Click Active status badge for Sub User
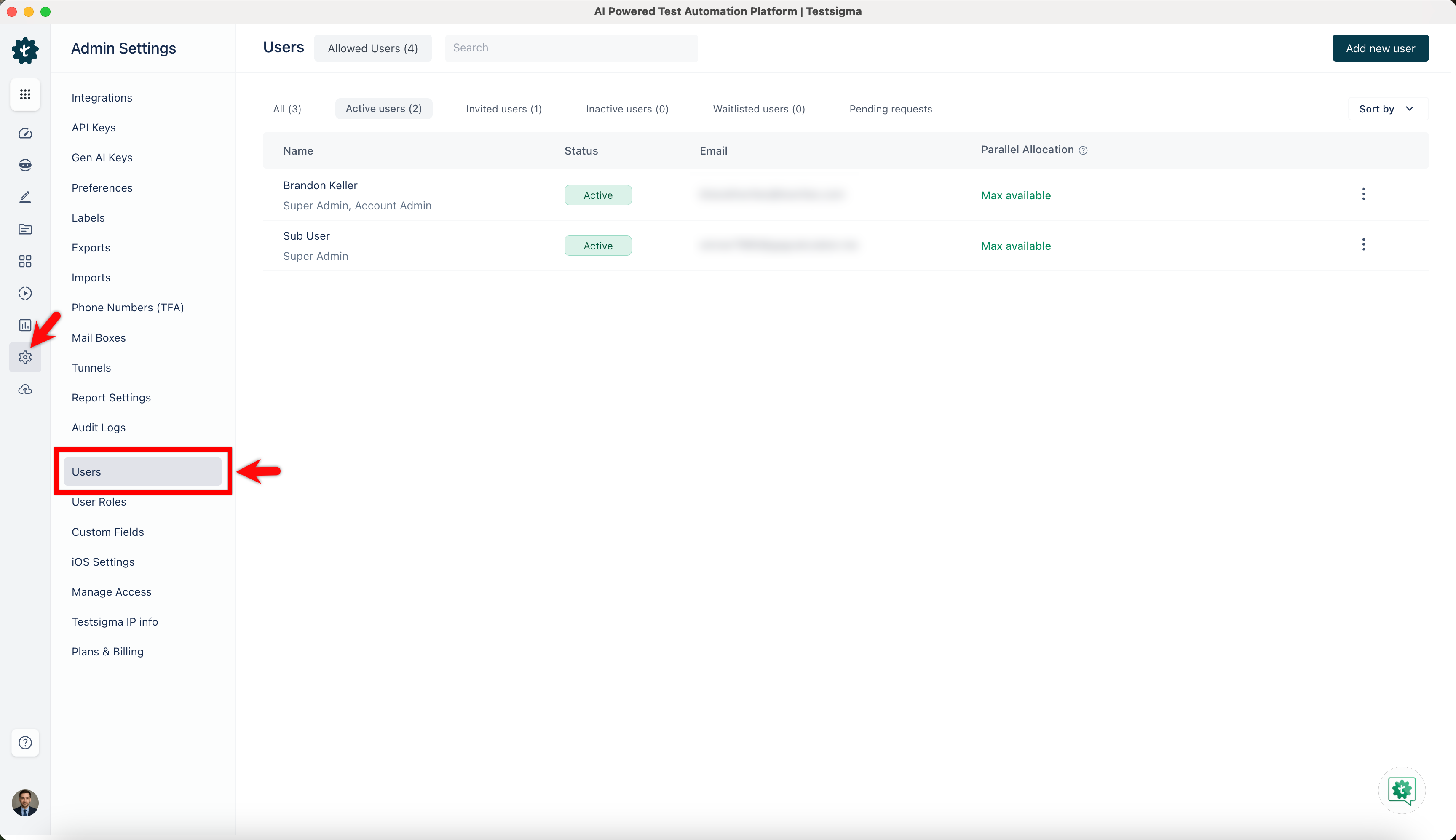 (x=598, y=246)
